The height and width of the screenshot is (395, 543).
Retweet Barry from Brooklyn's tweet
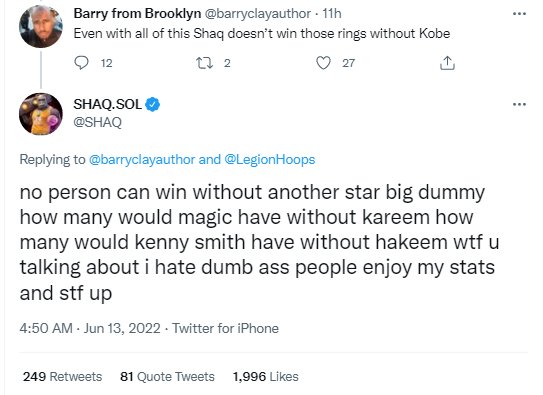click(x=203, y=63)
